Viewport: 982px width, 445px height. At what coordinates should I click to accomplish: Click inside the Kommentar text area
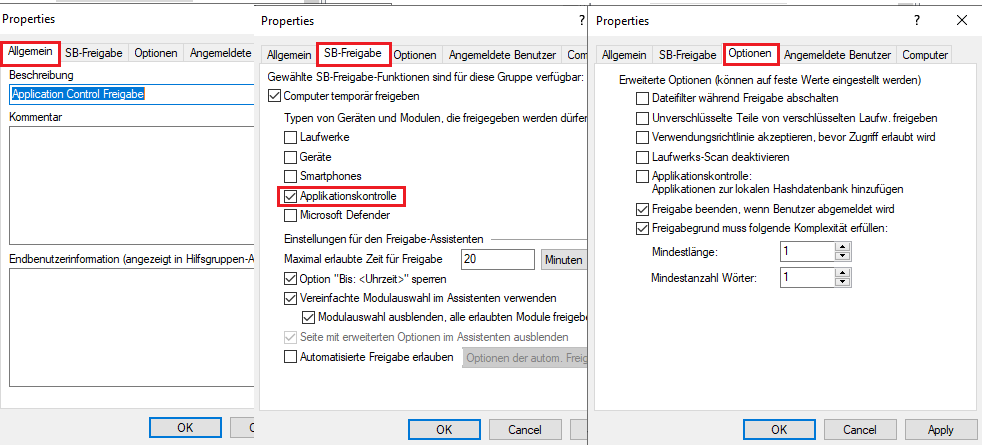(x=132, y=184)
